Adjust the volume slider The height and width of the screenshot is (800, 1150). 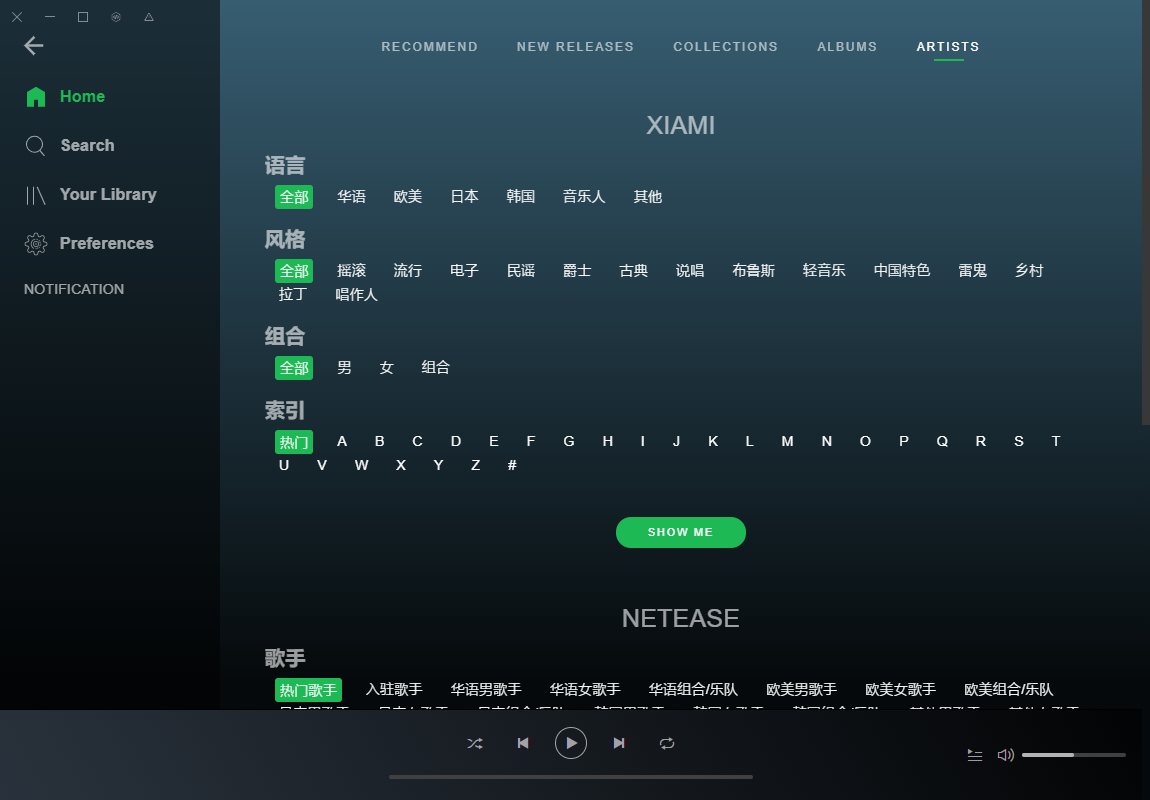tap(1074, 755)
